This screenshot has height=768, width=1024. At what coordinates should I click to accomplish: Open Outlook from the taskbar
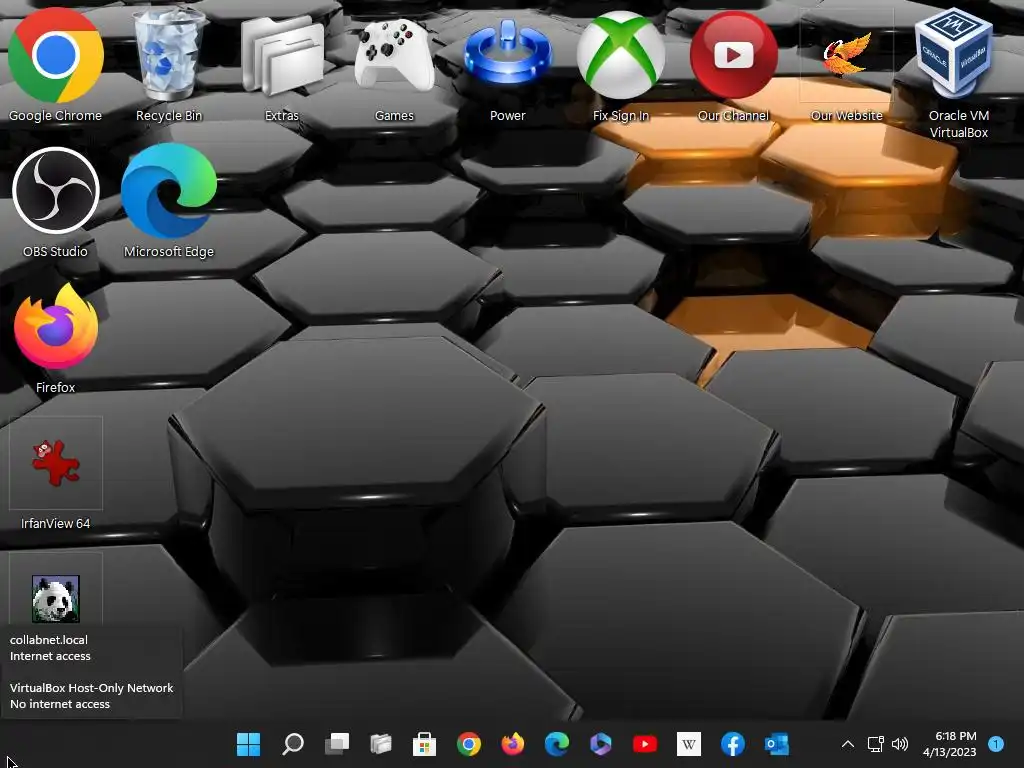[x=777, y=744]
